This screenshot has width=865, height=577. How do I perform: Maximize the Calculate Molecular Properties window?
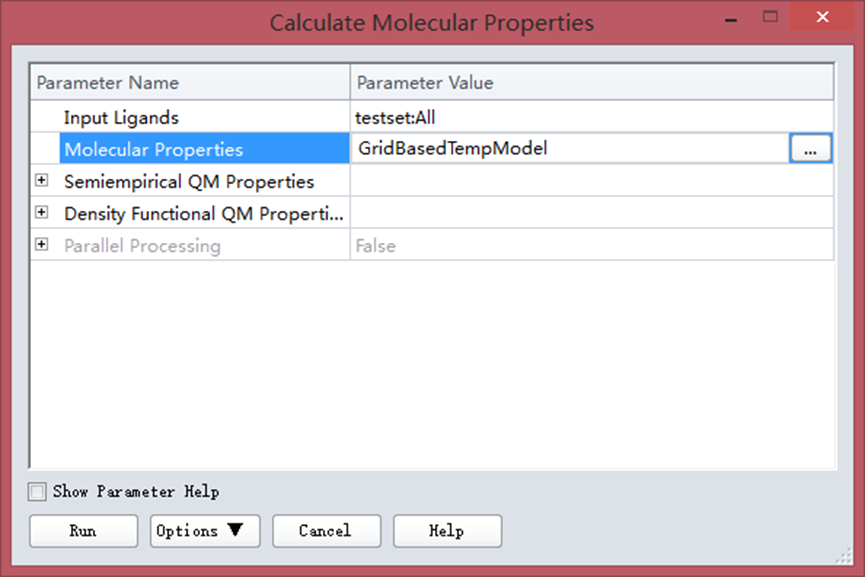coord(770,17)
